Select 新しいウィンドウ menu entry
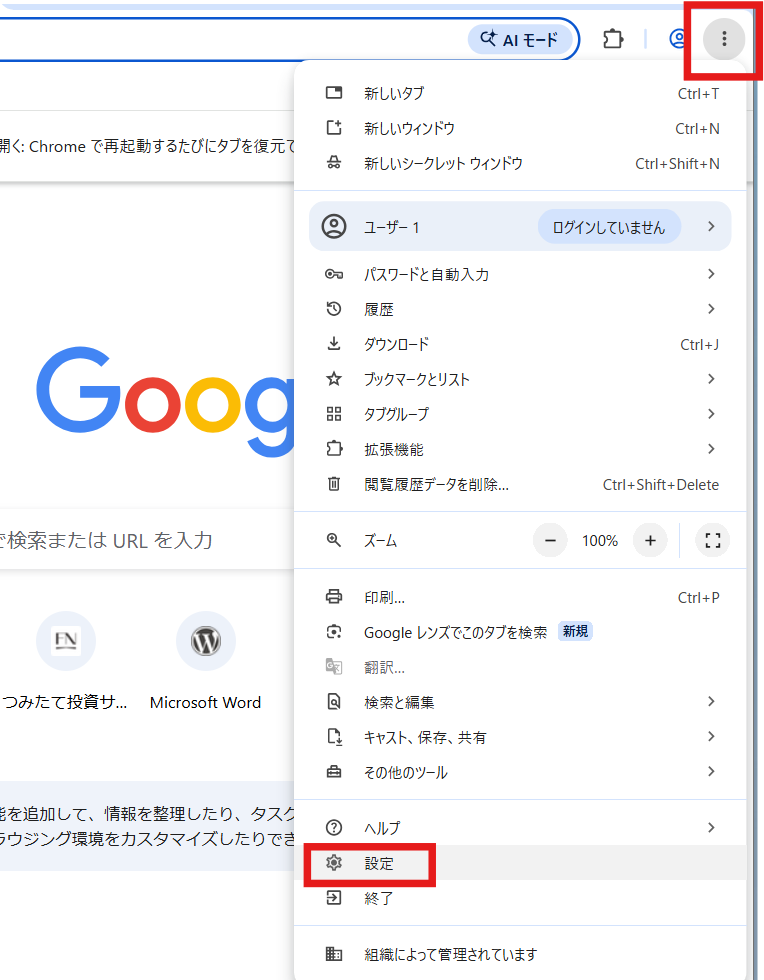Viewport: 764px width, 980px height. (x=520, y=128)
